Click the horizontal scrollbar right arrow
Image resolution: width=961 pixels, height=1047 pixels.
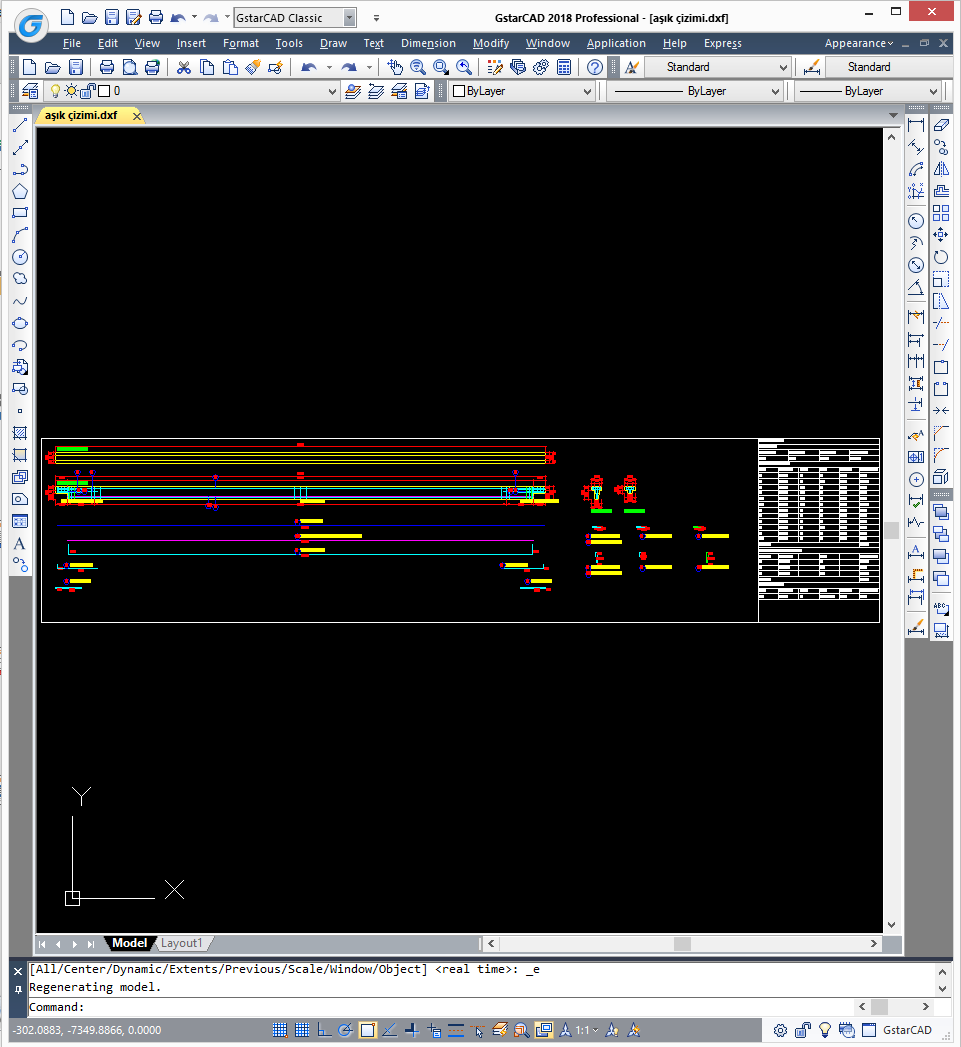[x=874, y=944]
